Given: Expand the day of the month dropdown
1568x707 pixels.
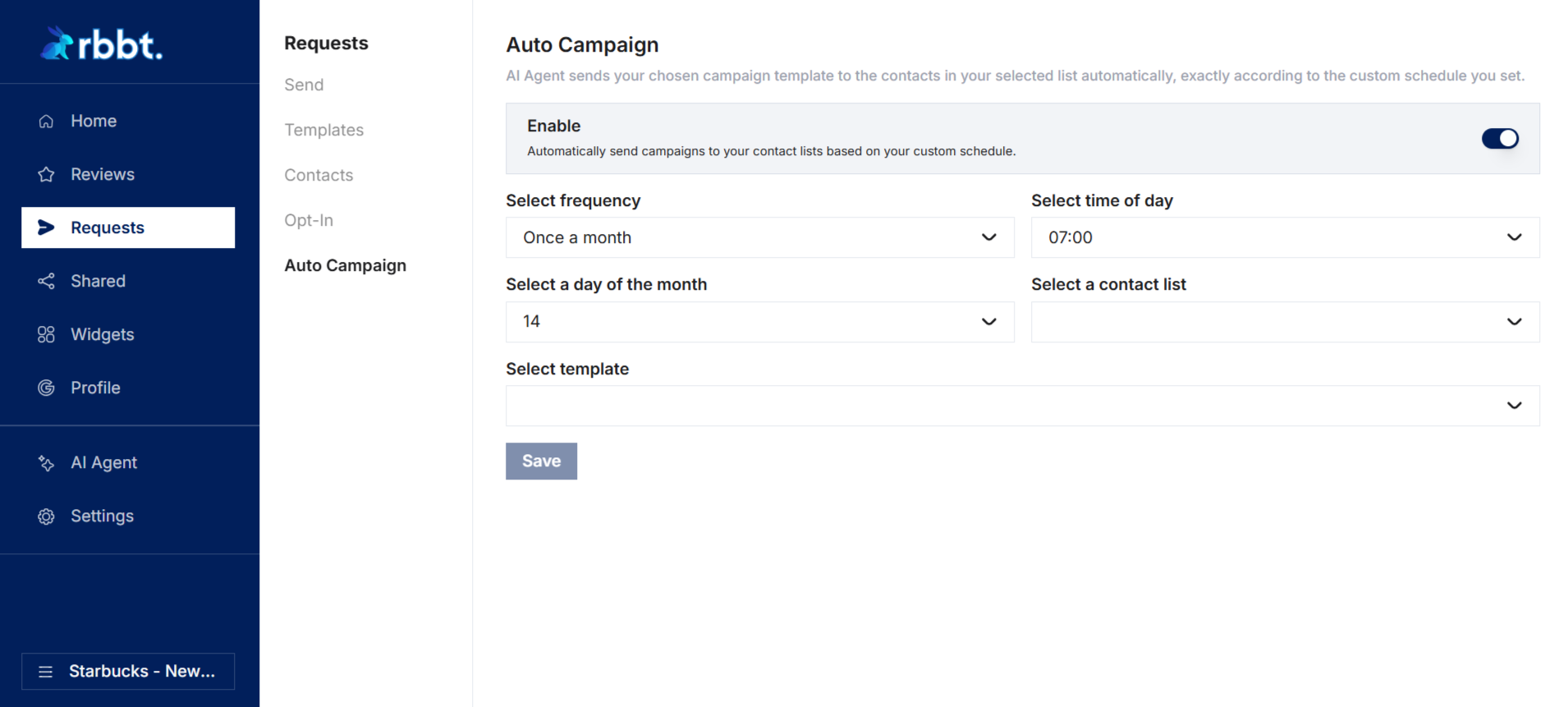Looking at the screenshot, I should pyautogui.click(x=759, y=322).
